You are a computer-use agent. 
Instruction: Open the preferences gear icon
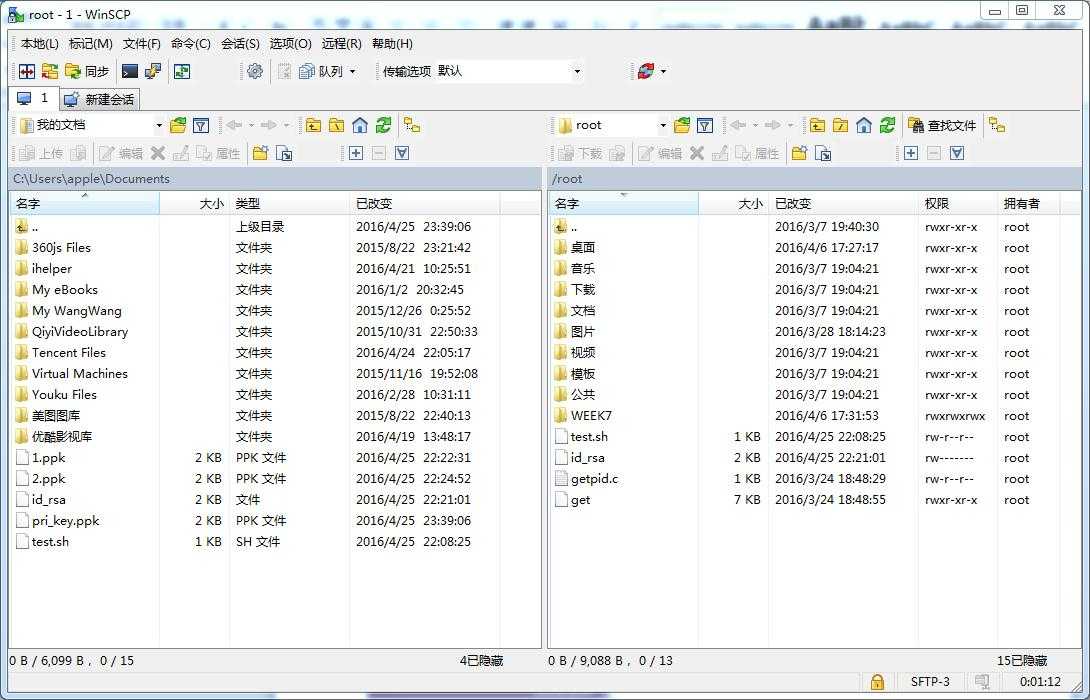(x=255, y=71)
